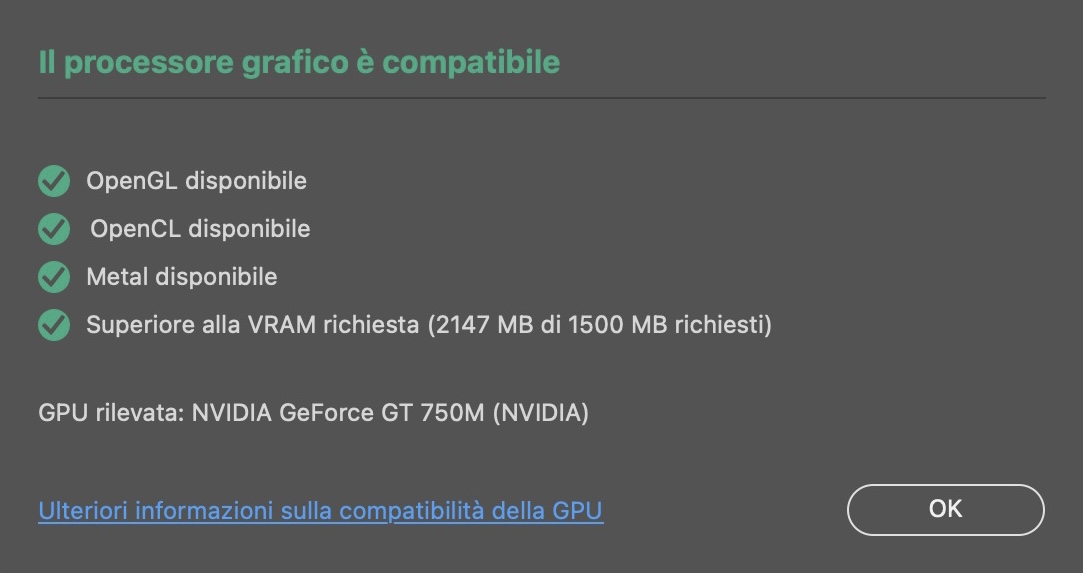Click the 2147 MB di 1500 MB richiesti text
The width and height of the screenshot is (1083, 573).
click(600, 324)
